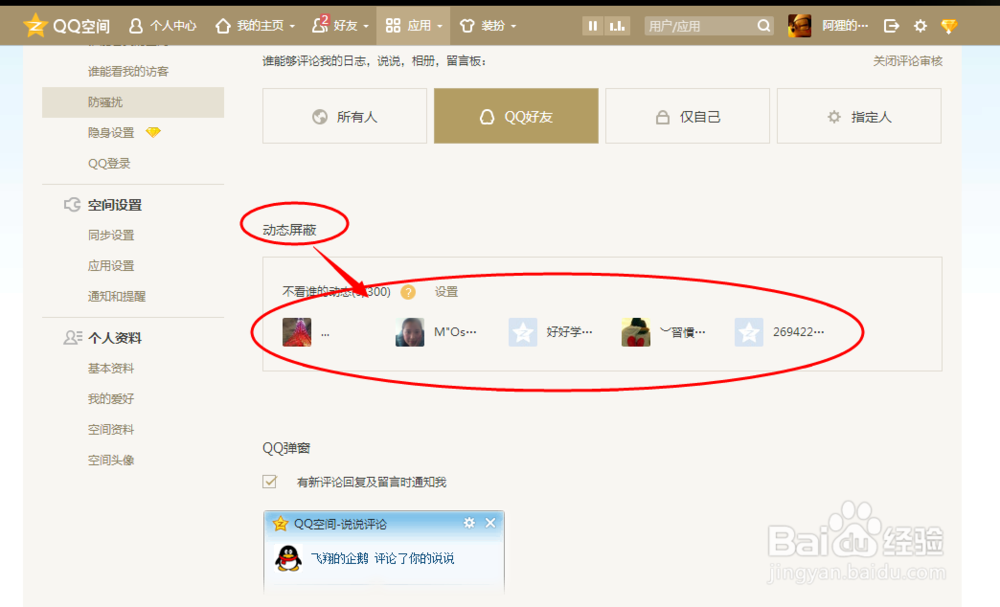Click 设置 next to 不看谁的动态
1000x607 pixels.
point(447,292)
